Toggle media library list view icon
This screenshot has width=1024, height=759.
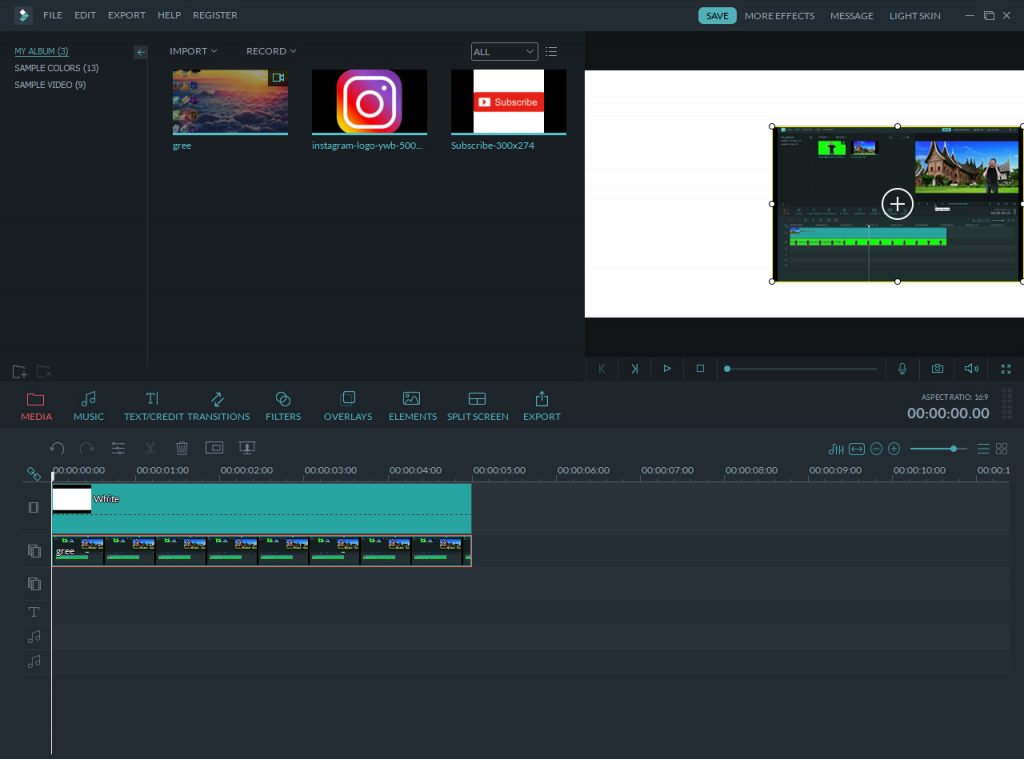(x=551, y=52)
